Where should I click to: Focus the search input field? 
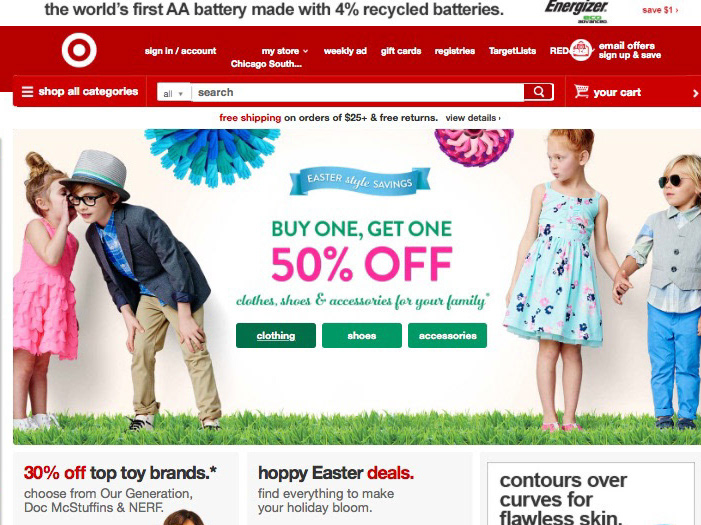click(x=358, y=93)
